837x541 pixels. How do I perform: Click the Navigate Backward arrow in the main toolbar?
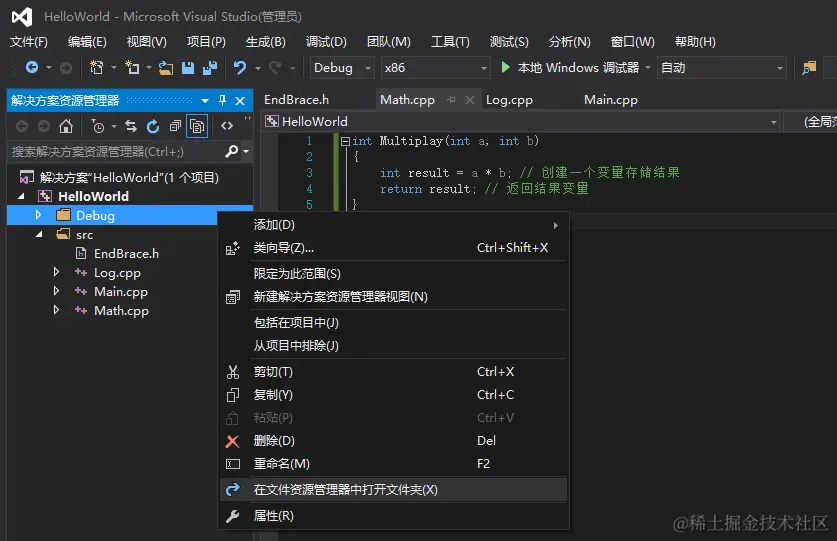pyautogui.click(x=32, y=67)
